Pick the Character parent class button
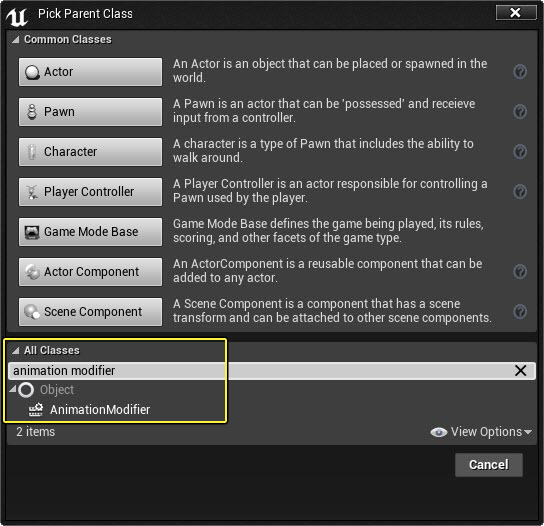 tap(90, 152)
